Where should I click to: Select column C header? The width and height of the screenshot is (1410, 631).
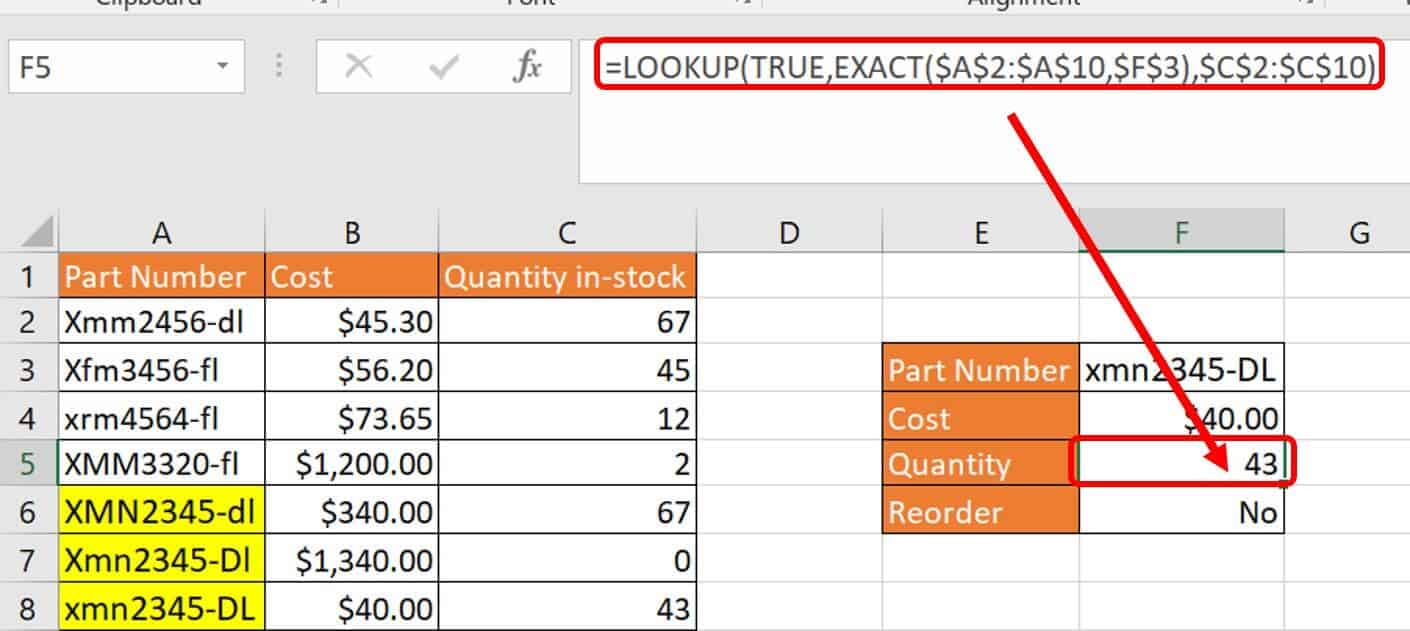[566, 233]
